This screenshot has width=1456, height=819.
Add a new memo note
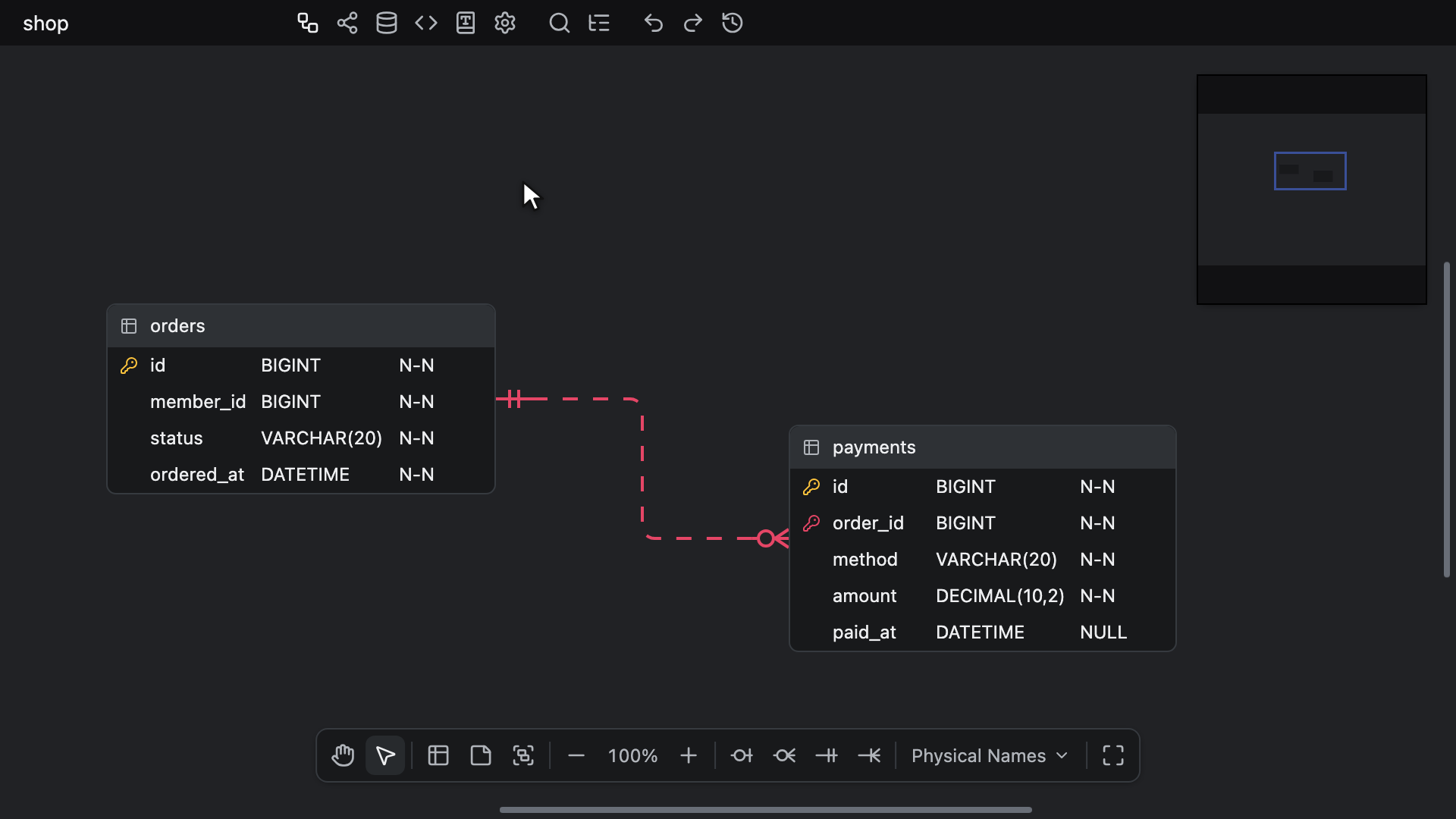[481, 755]
